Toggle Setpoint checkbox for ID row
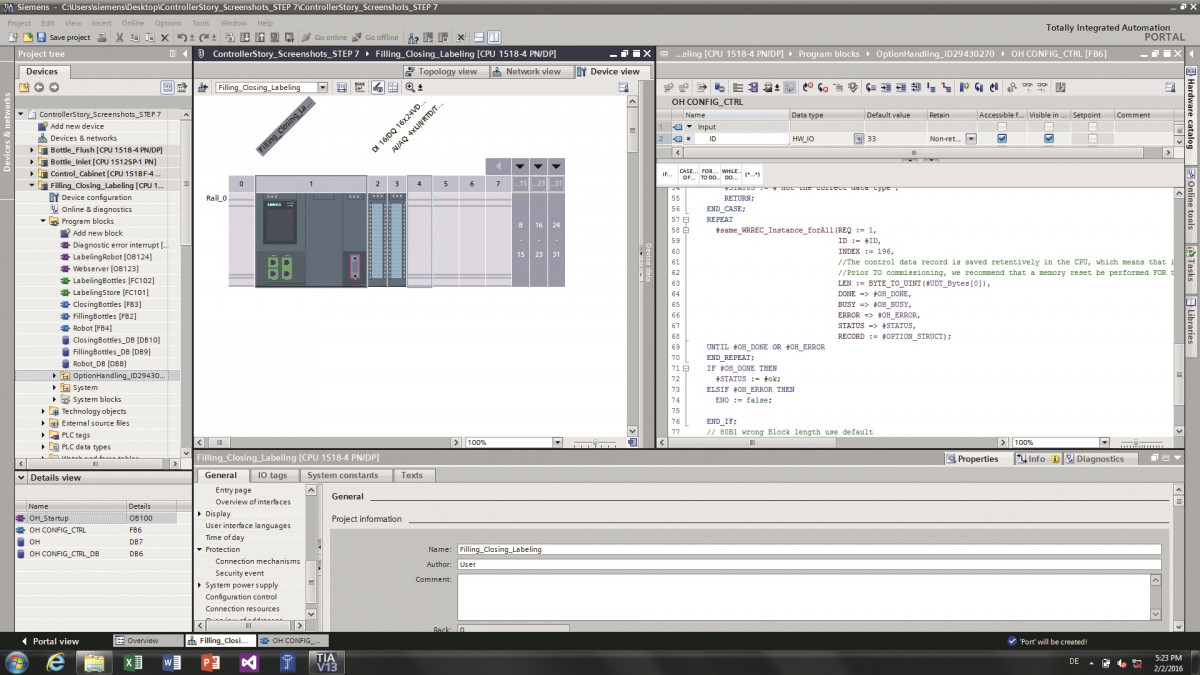 [x=1093, y=139]
